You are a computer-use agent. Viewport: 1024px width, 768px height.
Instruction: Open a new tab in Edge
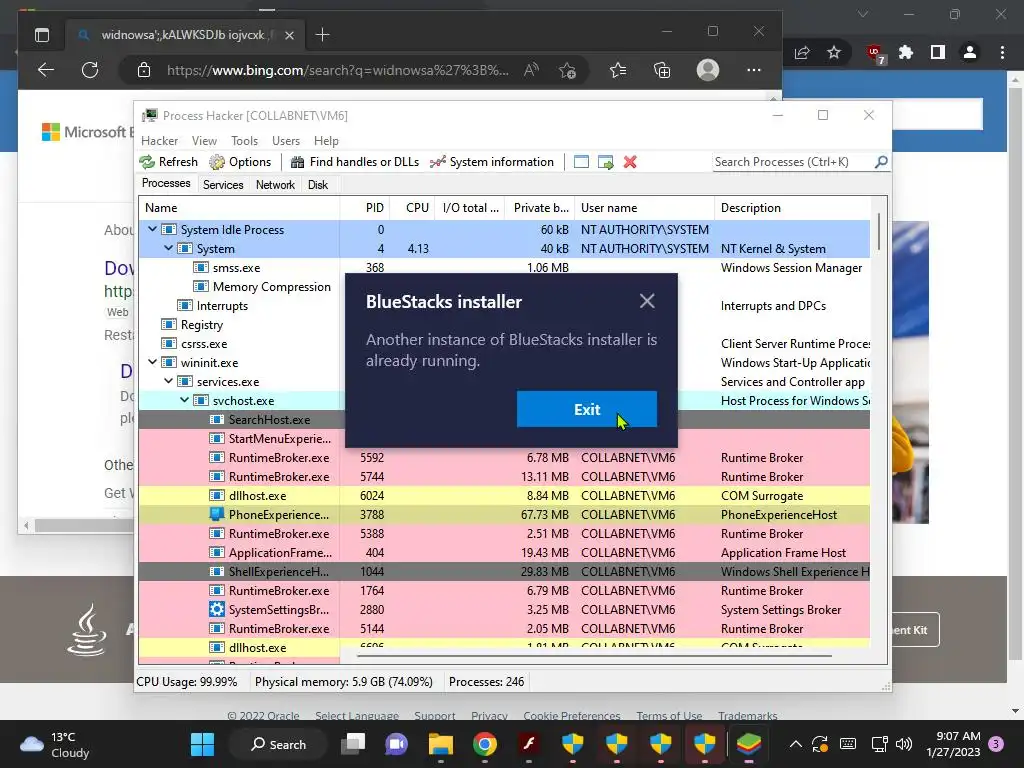(x=322, y=35)
